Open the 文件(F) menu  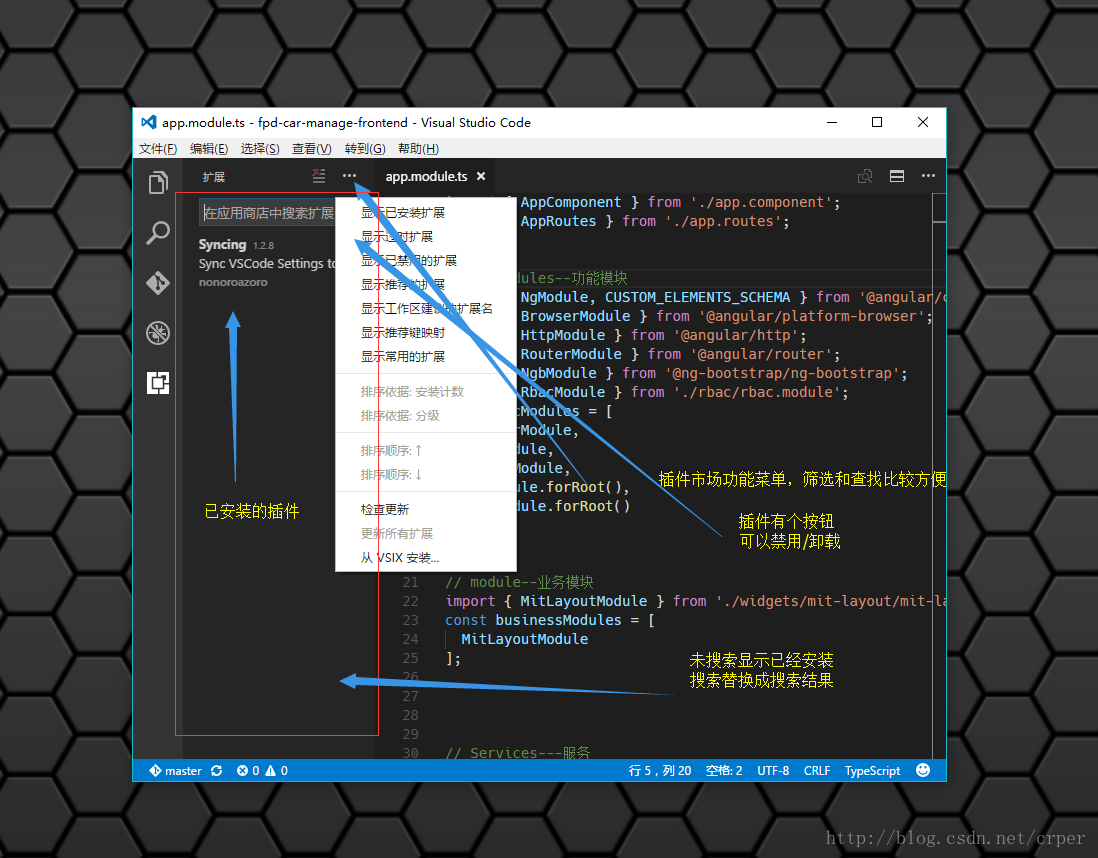pyautogui.click(x=158, y=148)
